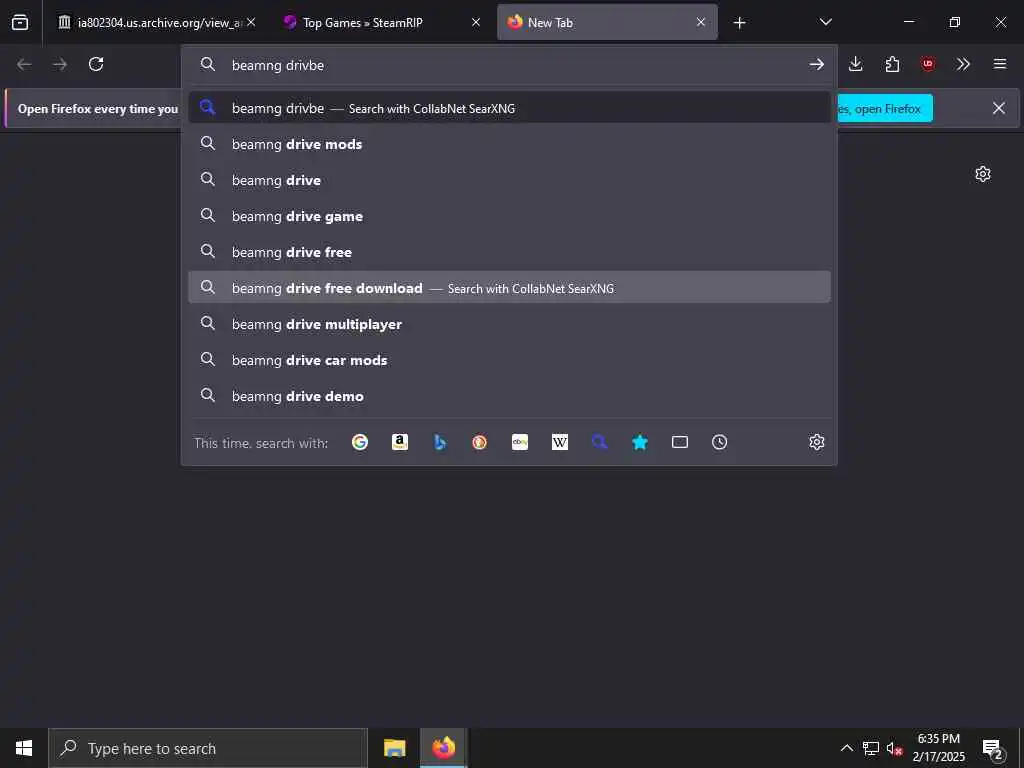The height and width of the screenshot is (768, 1024).
Task: Open clock showing 6:35 PM
Action: click(938, 748)
